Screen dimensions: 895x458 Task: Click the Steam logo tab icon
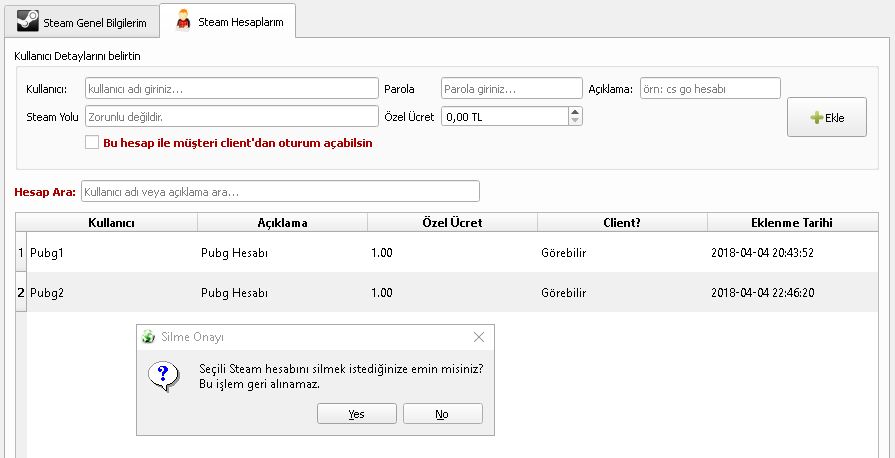[29, 20]
